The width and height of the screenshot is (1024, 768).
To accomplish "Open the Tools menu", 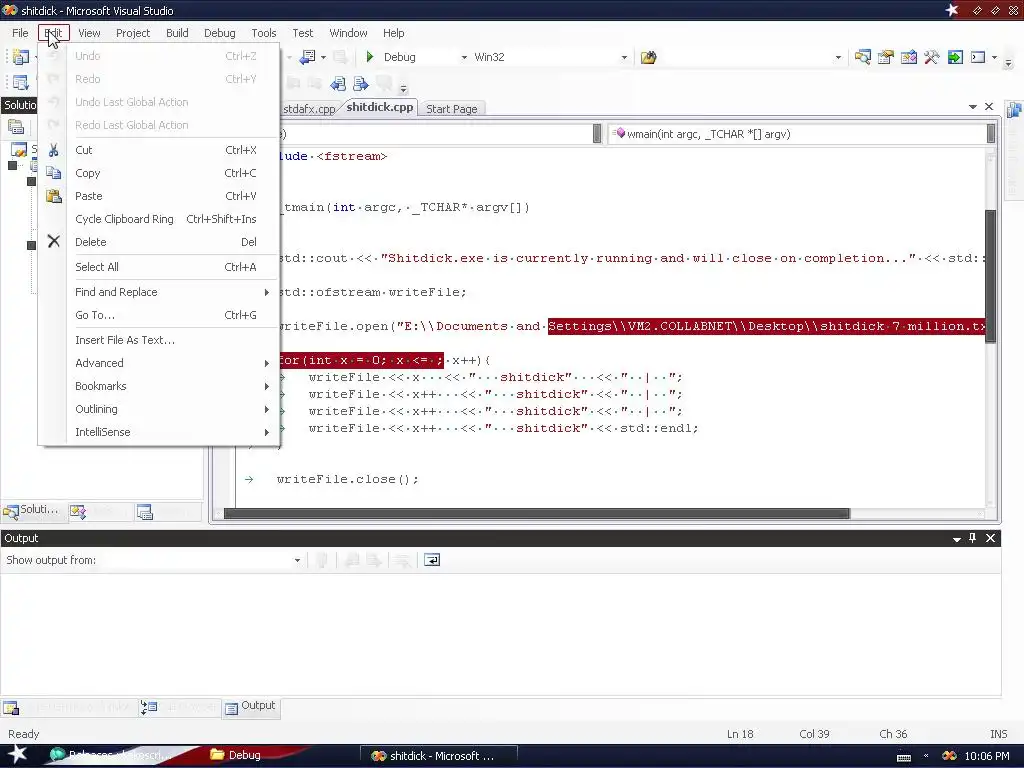I will pos(263,33).
